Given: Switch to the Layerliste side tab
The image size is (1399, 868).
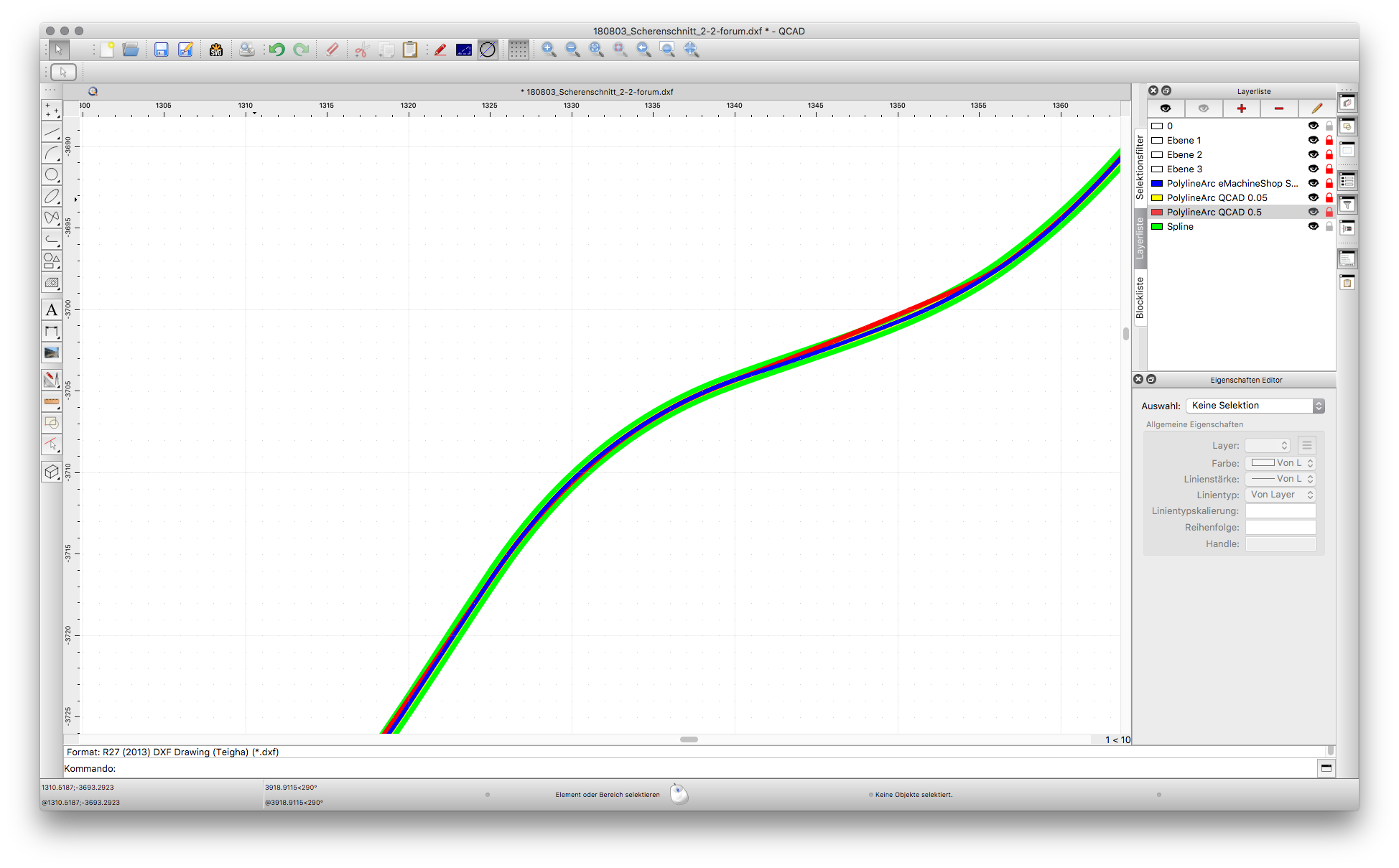Looking at the screenshot, I should point(1140,238).
